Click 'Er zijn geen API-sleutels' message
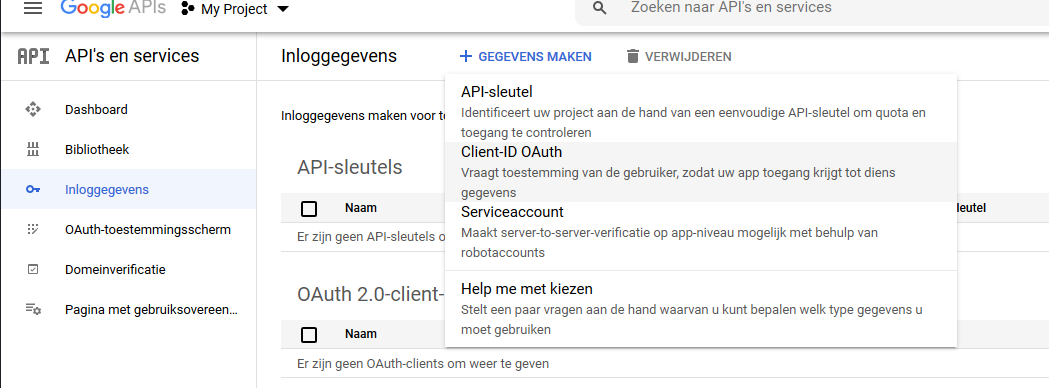 (371, 237)
